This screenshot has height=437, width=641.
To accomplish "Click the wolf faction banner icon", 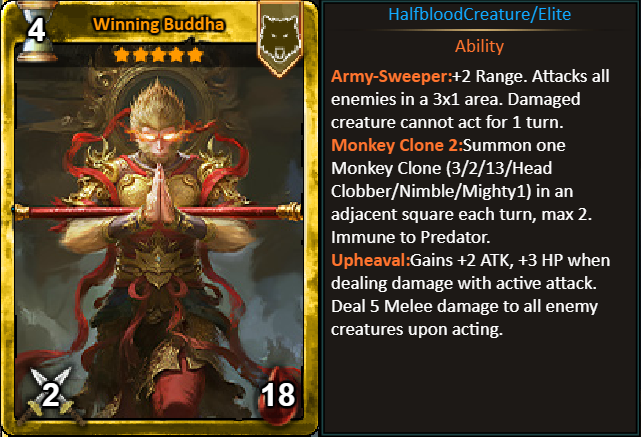I will (280, 39).
